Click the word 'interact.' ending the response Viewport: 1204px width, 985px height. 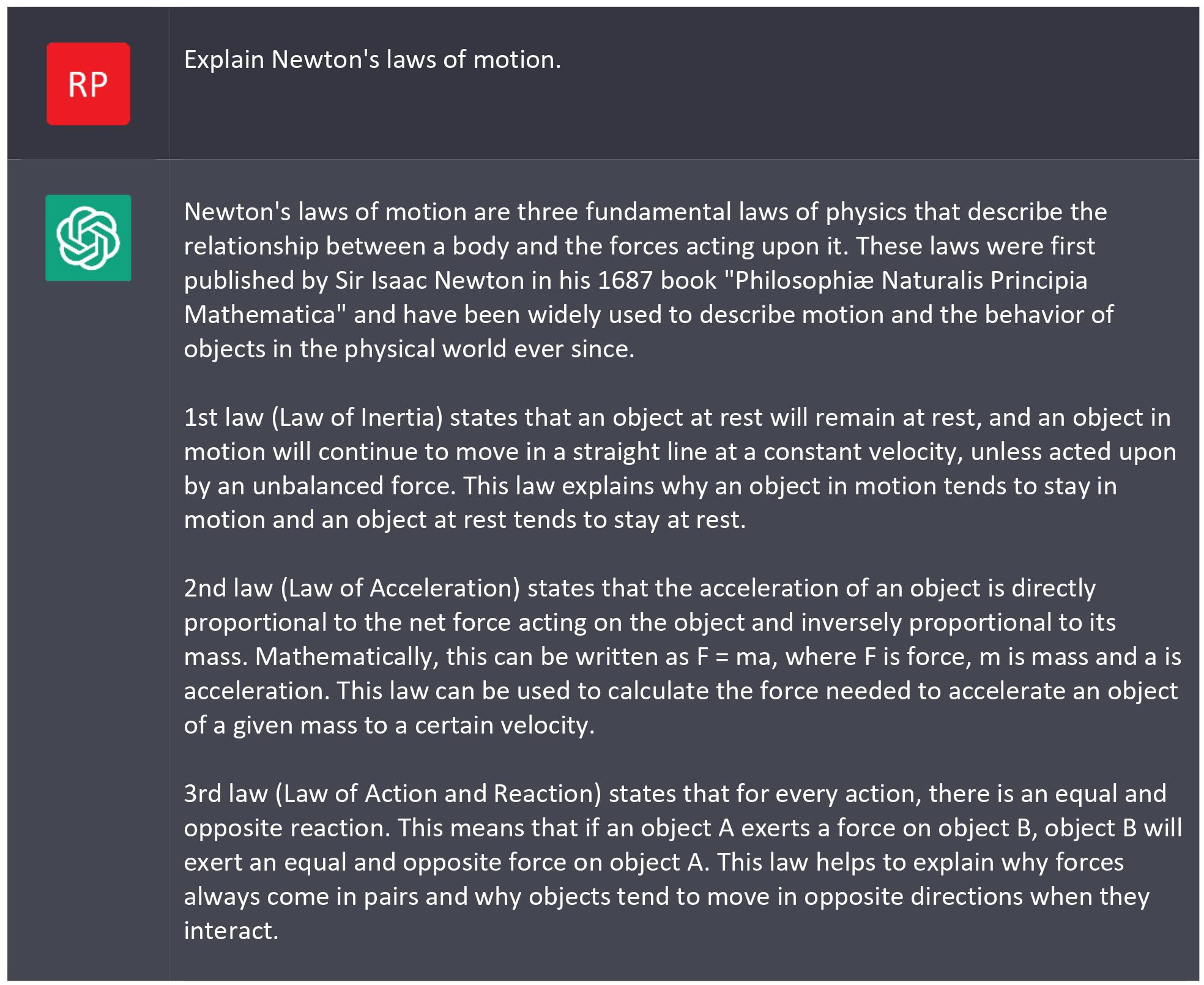coord(231,931)
